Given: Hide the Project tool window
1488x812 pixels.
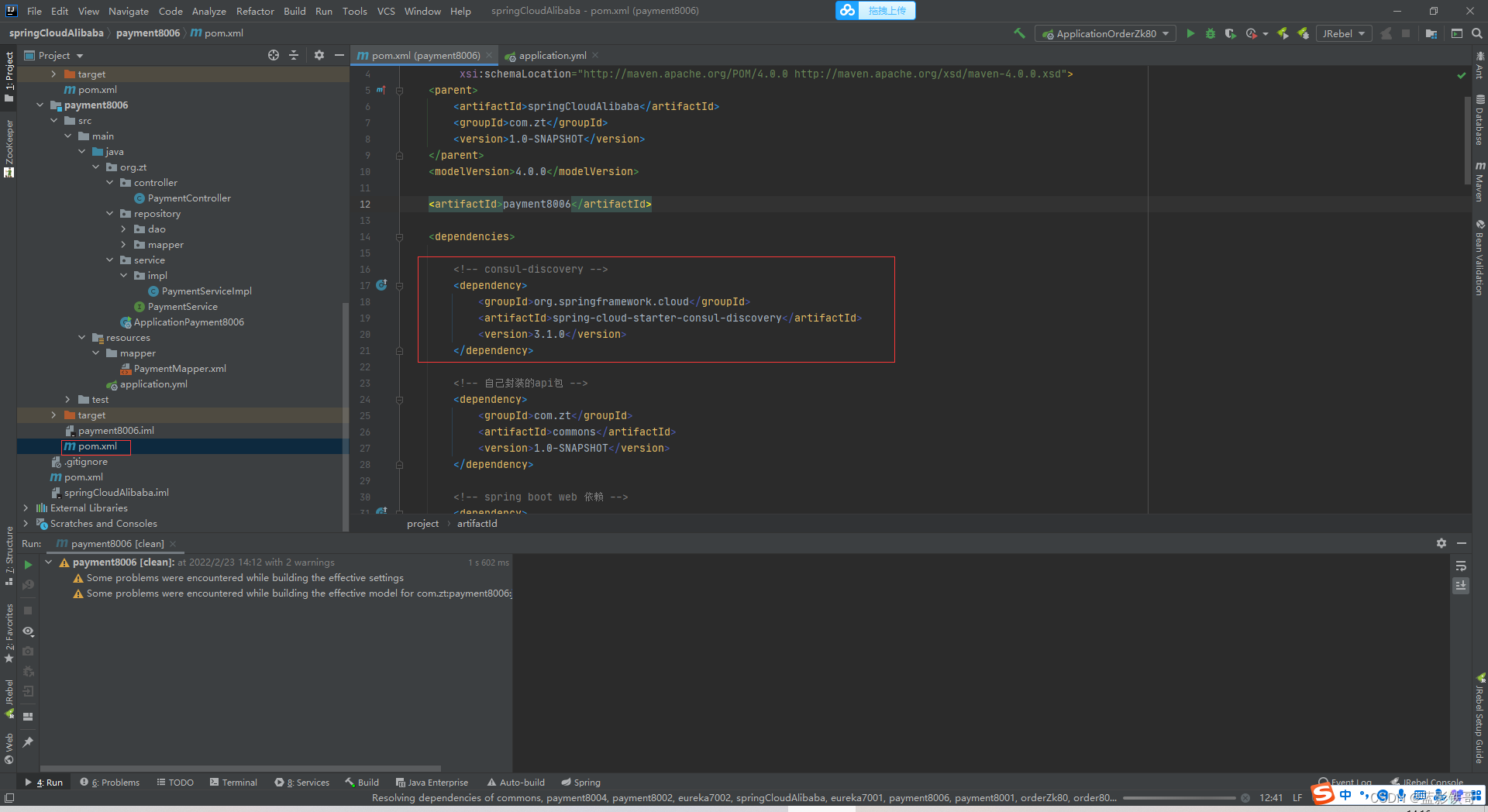Looking at the screenshot, I should click(339, 55).
